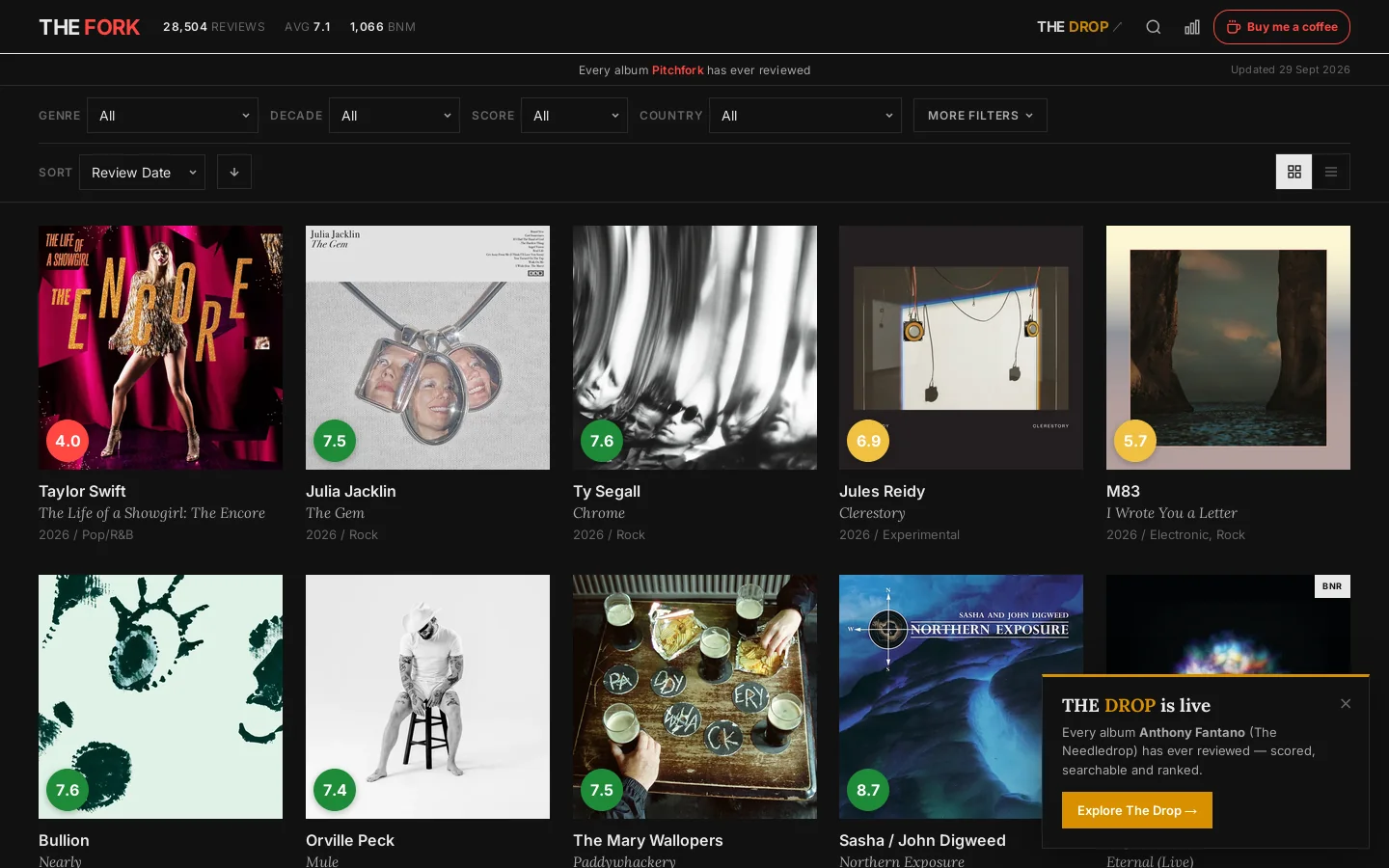This screenshot has height=868, width=1389.
Task: Expand More Filters options
Action: [980, 116]
